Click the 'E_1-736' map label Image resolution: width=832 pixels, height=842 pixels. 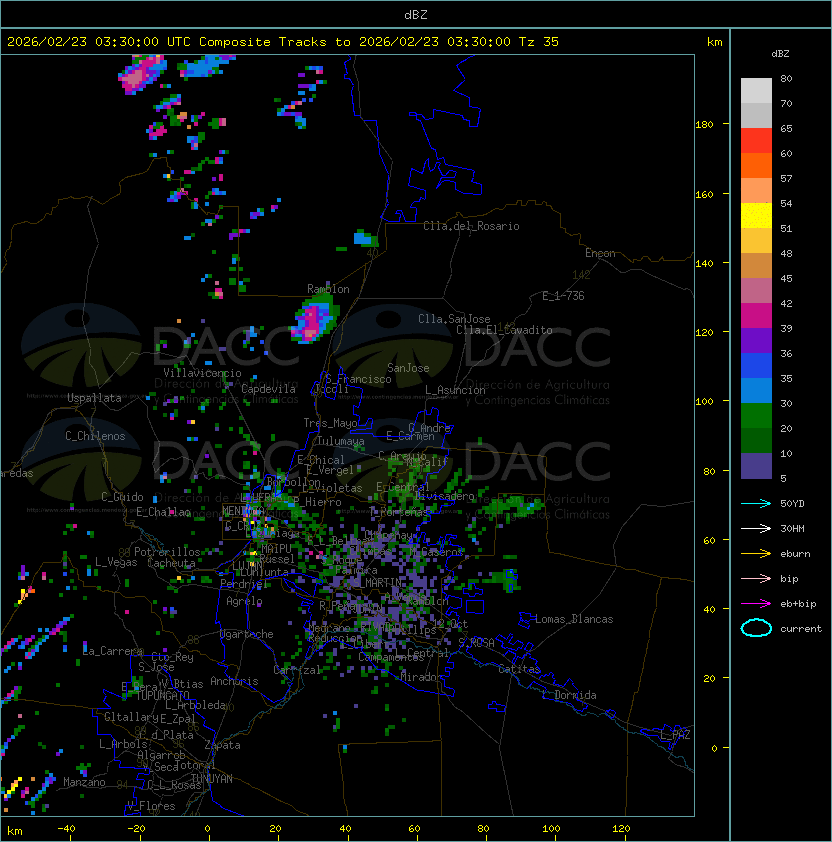tap(563, 296)
